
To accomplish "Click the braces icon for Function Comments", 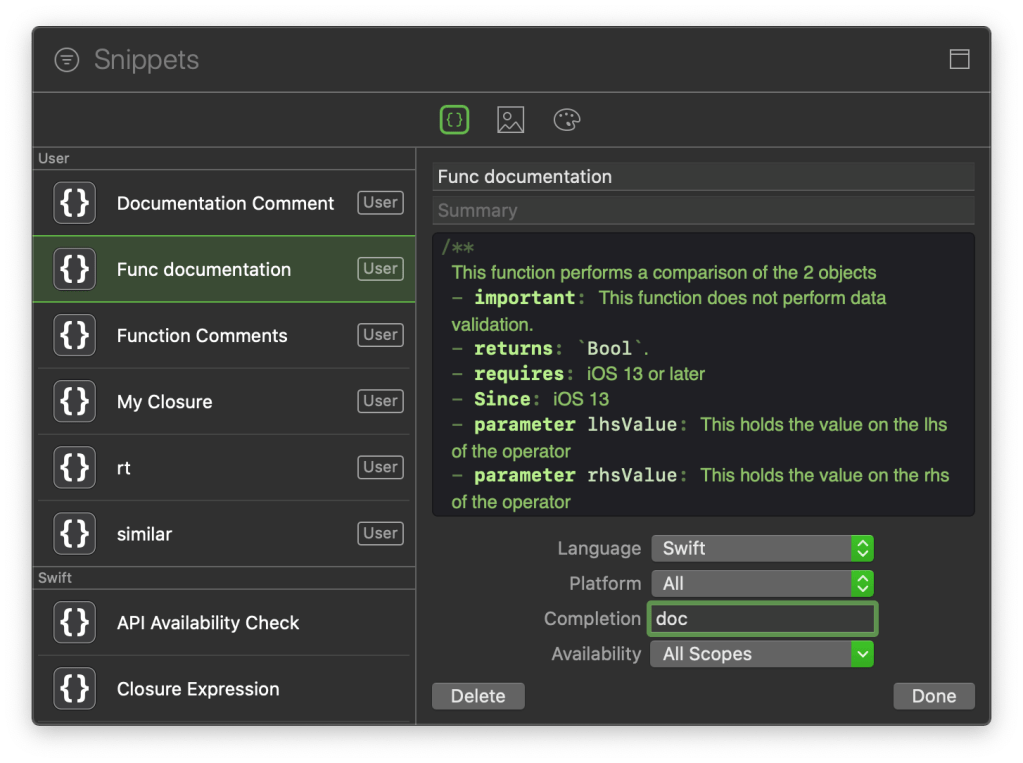I will point(75,335).
